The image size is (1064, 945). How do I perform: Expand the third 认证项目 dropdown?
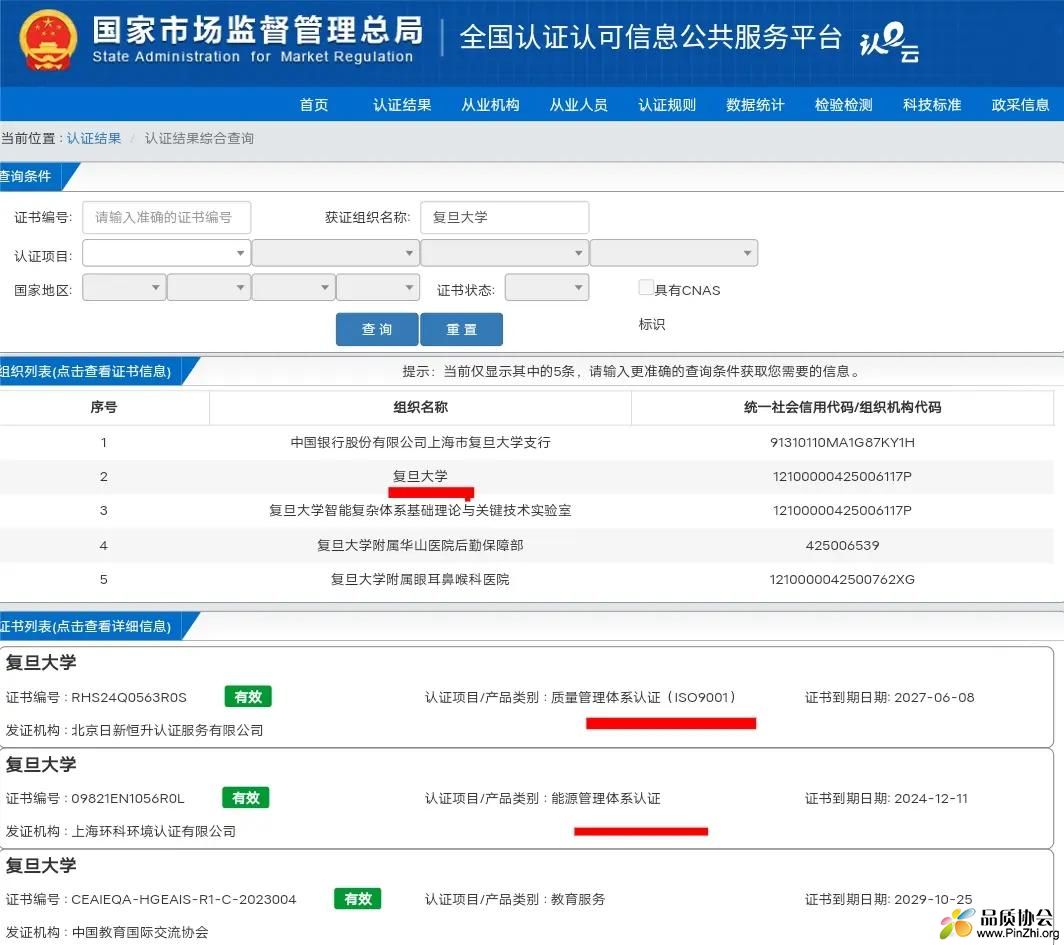(x=504, y=253)
